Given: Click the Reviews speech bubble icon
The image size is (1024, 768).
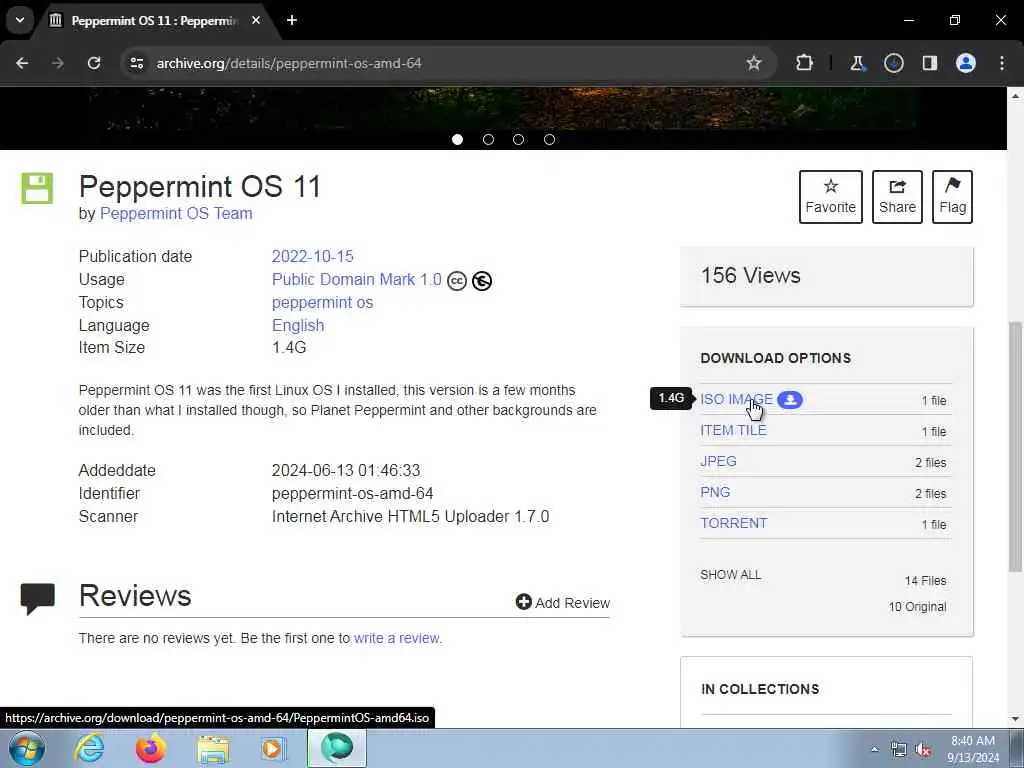Looking at the screenshot, I should (37, 598).
